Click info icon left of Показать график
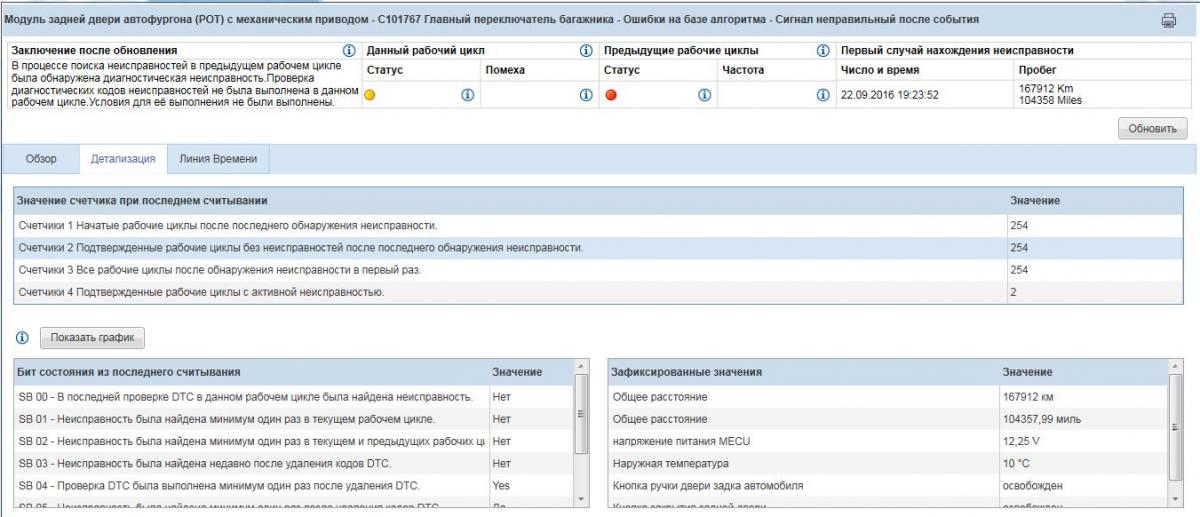This screenshot has height=517, width=1200. 22,337
